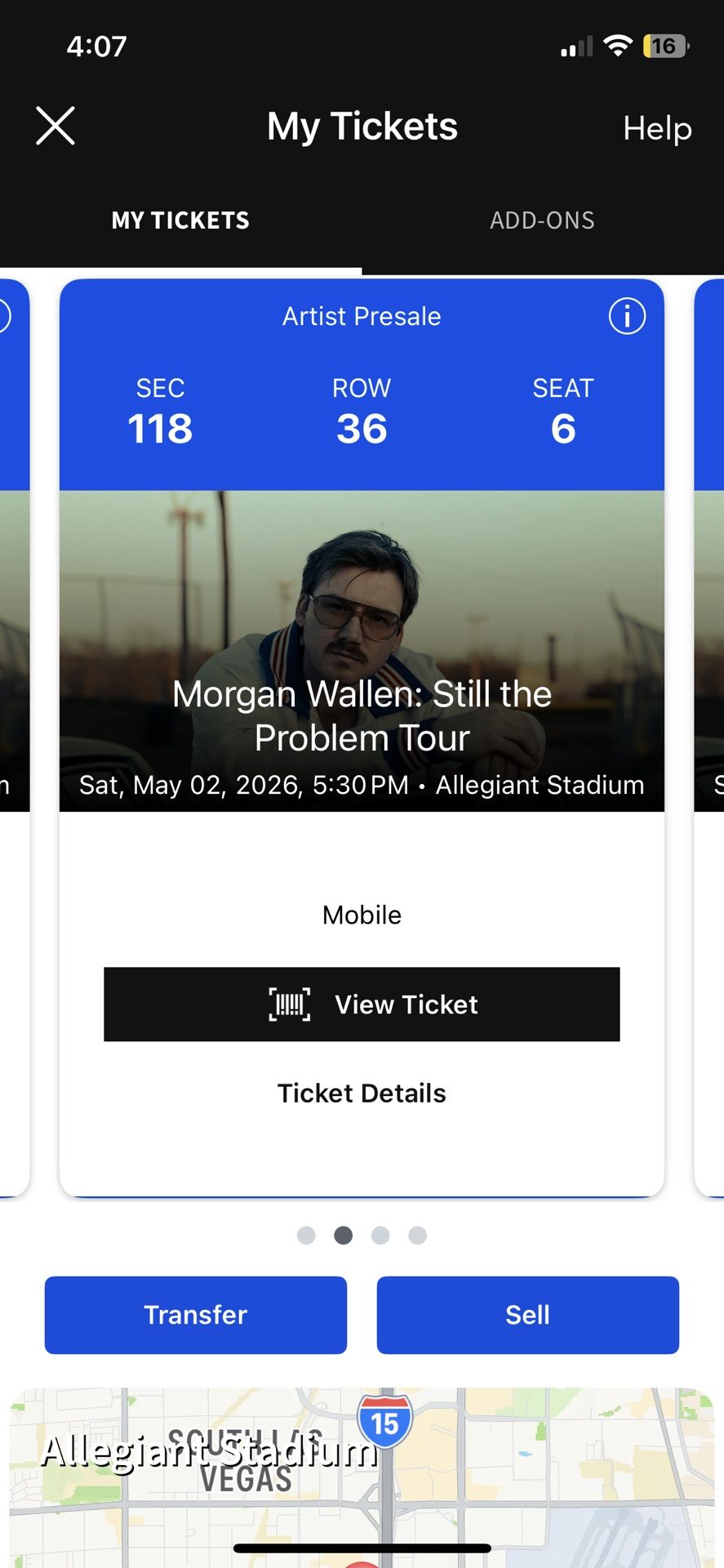Switch to the ADD-ONS tab

click(x=542, y=220)
